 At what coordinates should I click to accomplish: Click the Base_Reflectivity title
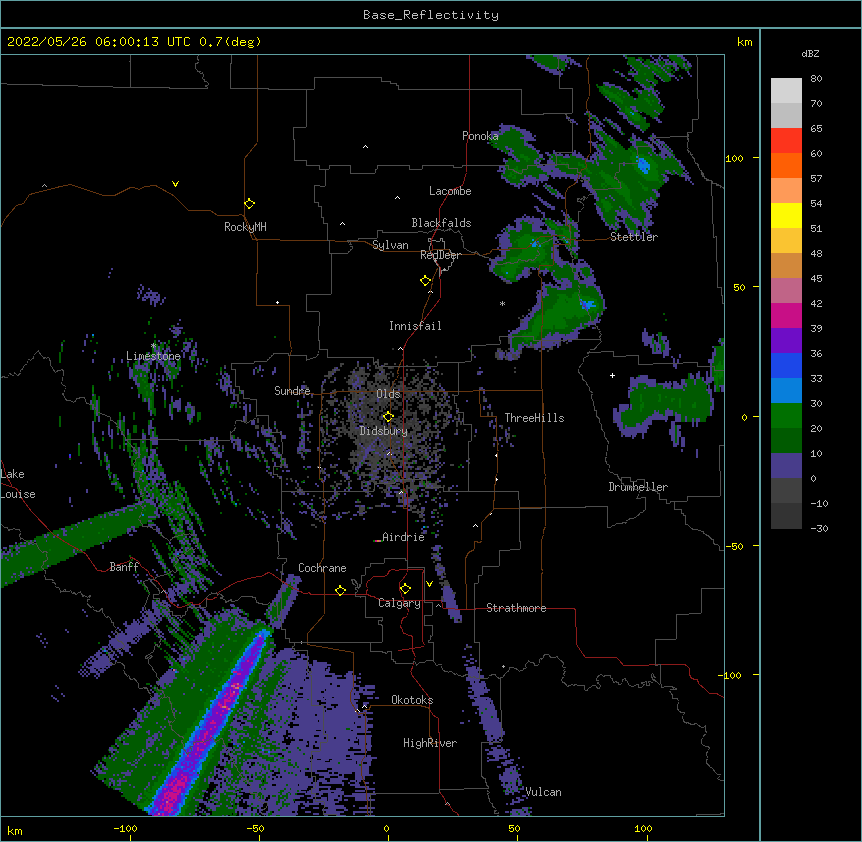431,15
